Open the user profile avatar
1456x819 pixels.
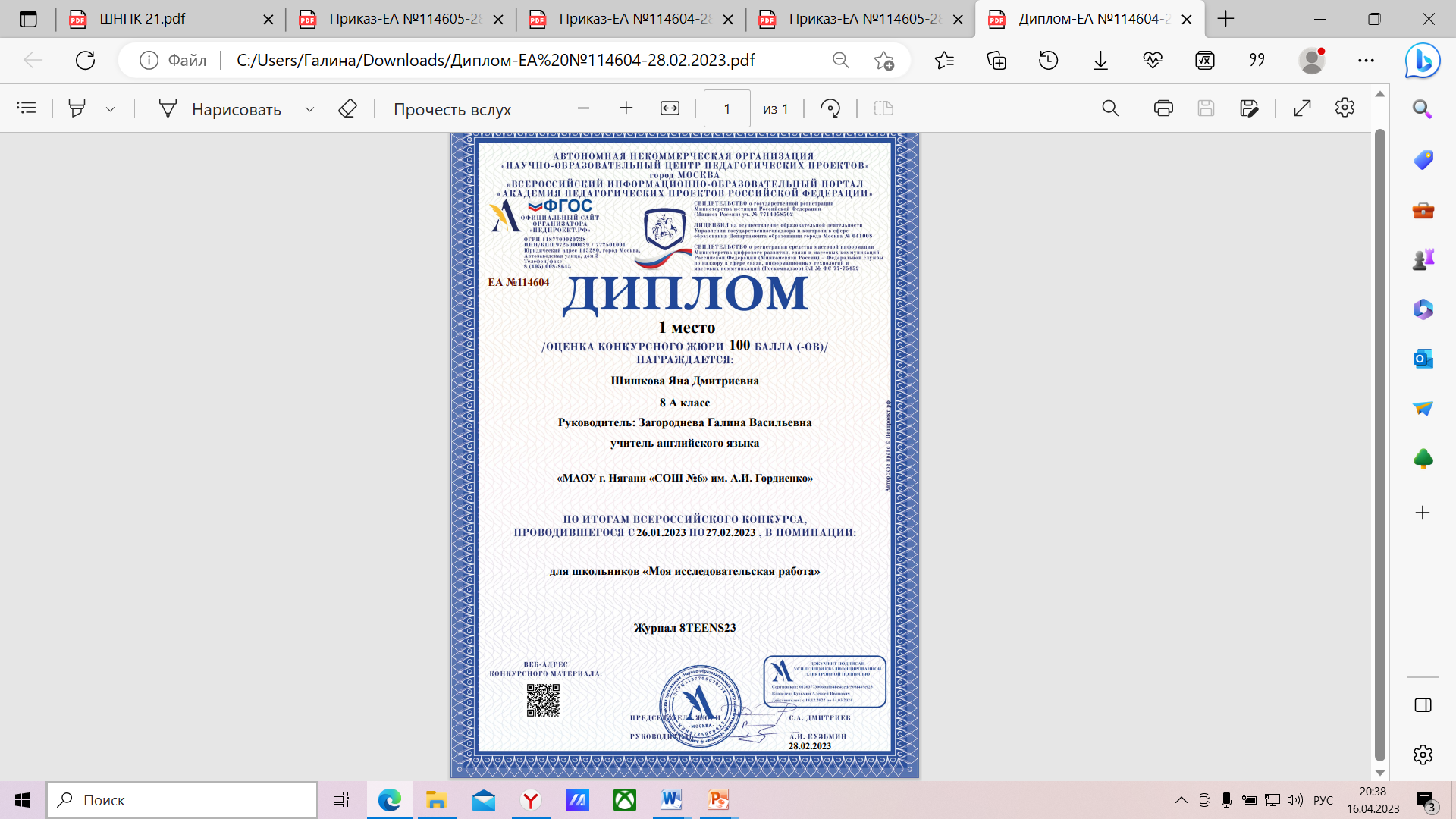(x=1312, y=60)
